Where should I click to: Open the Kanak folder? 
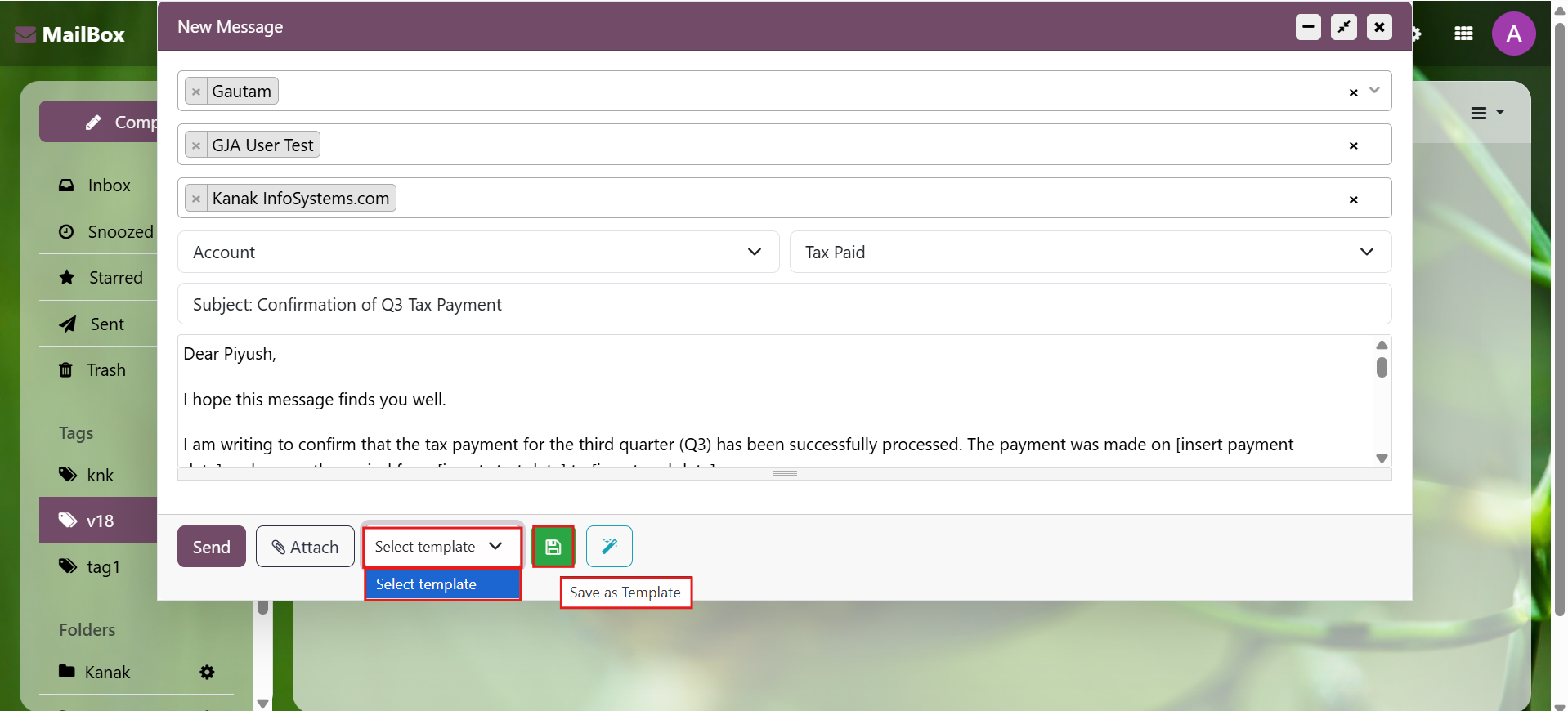click(x=106, y=672)
